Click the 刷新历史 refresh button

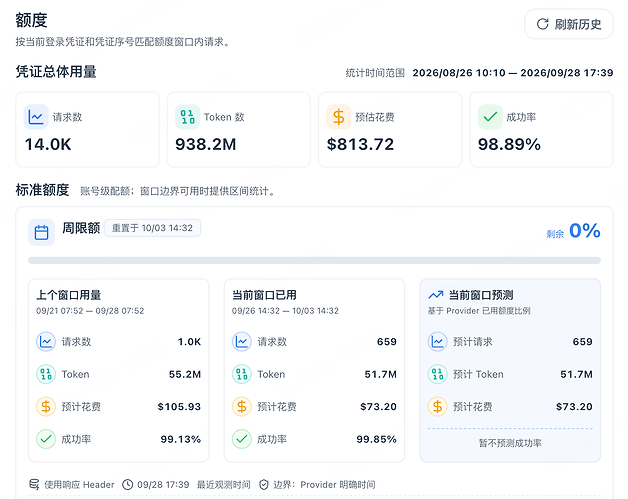coord(568,24)
